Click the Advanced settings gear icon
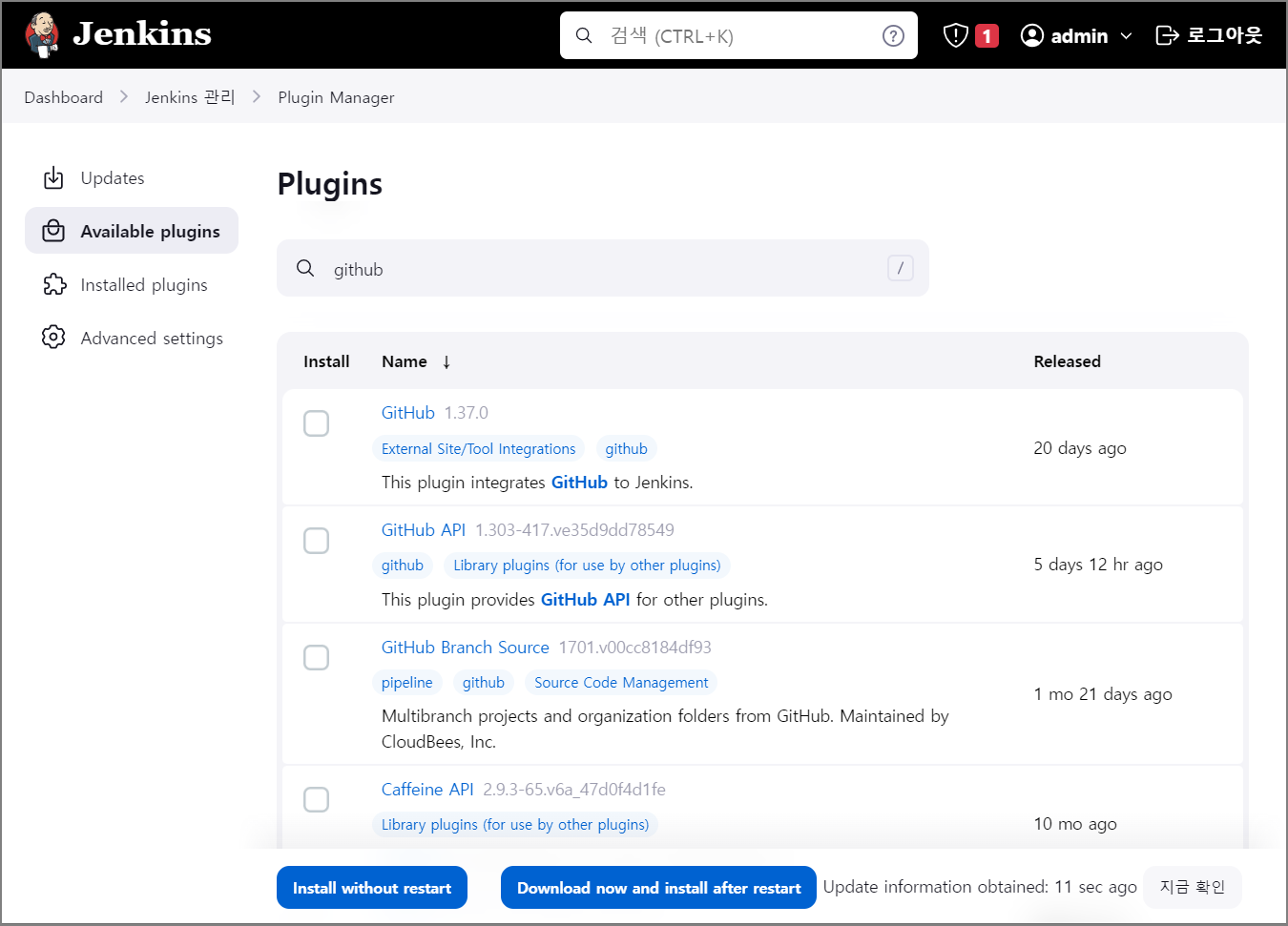 coord(53,338)
